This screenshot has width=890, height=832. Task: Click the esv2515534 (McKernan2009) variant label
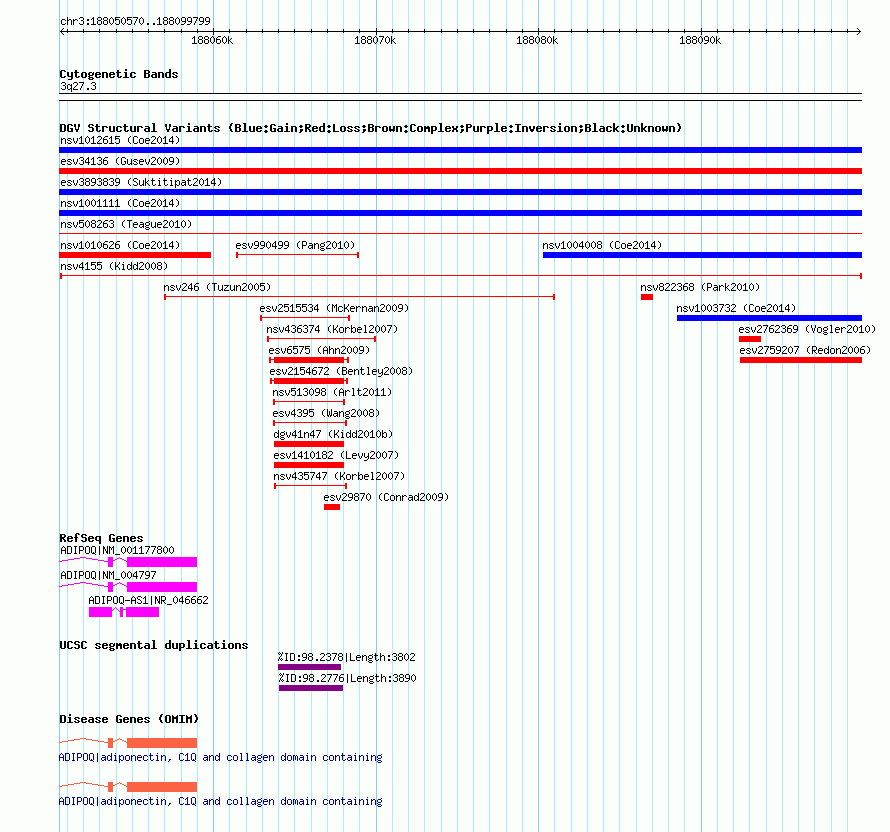tap(334, 308)
